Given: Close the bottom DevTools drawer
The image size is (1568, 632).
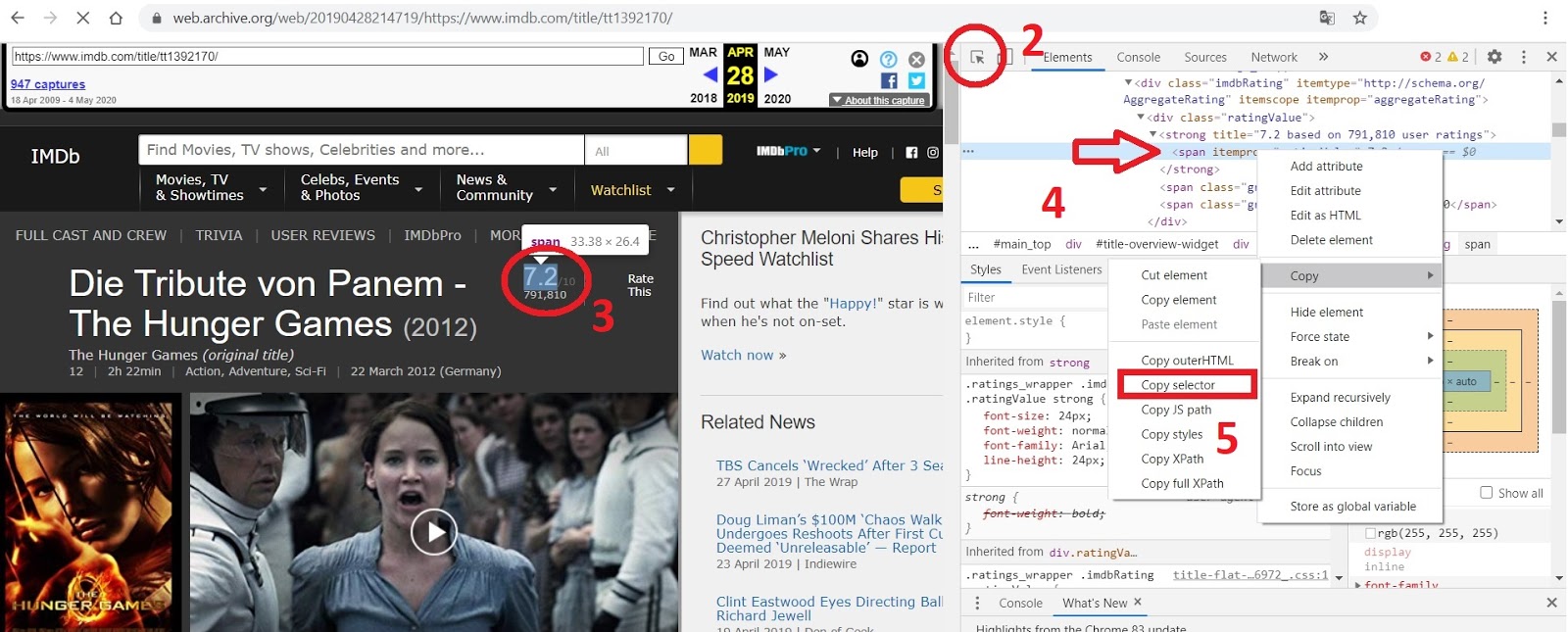Looking at the screenshot, I should tap(1551, 603).
